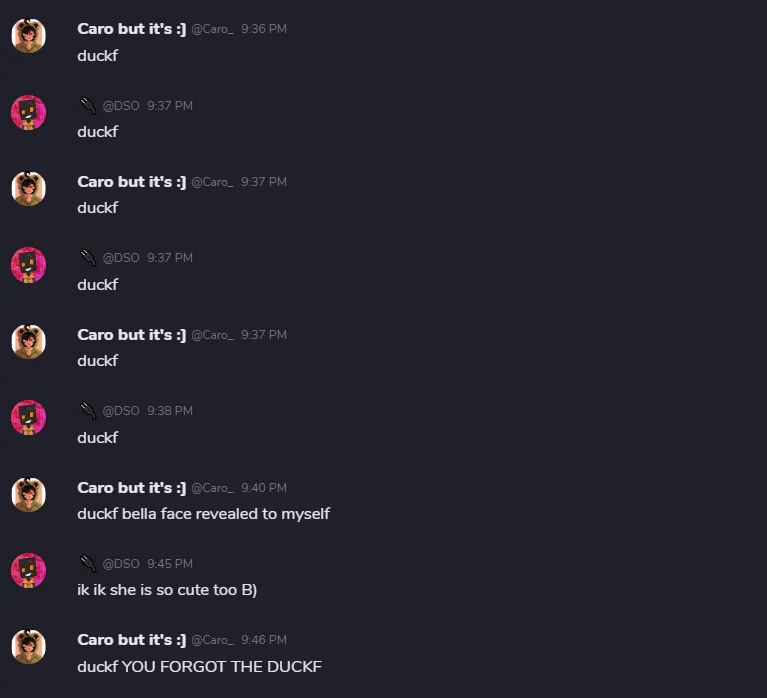Select message "ik ik she is so cute too B)"
The image size is (767, 698).
point(167,590)
